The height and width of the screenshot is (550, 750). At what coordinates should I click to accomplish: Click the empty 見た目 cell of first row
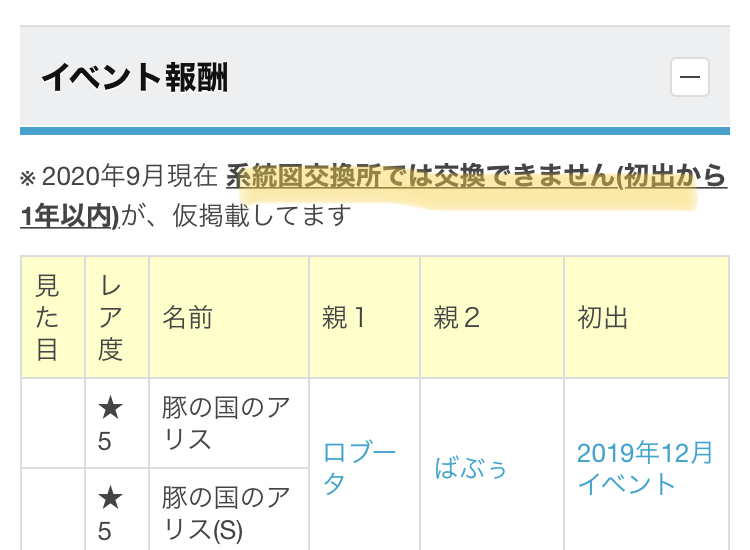pos(53,423)
